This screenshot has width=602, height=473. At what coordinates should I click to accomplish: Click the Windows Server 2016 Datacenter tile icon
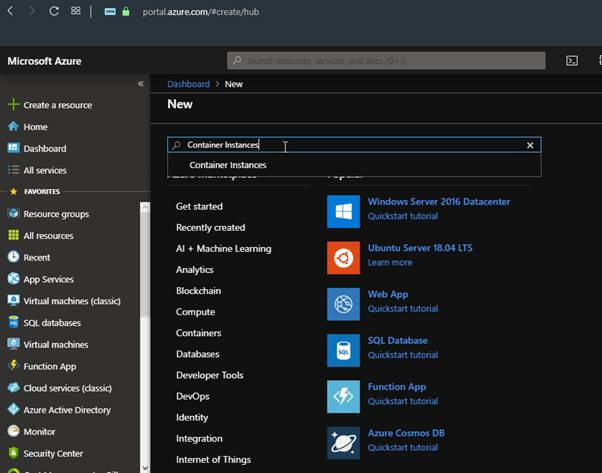coord(343,212)
